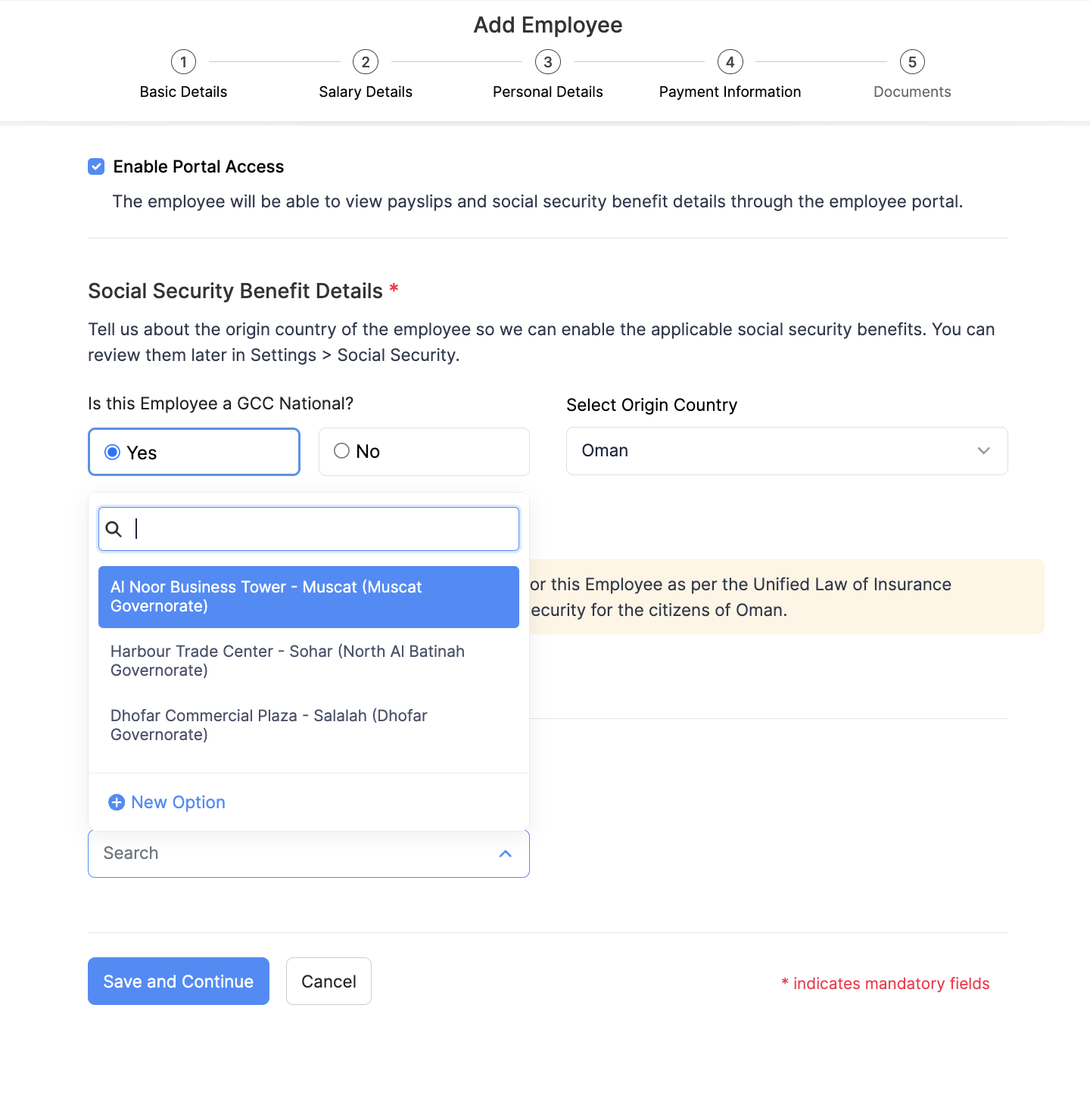Click the step 4 circle icon

tap(730, 62)
